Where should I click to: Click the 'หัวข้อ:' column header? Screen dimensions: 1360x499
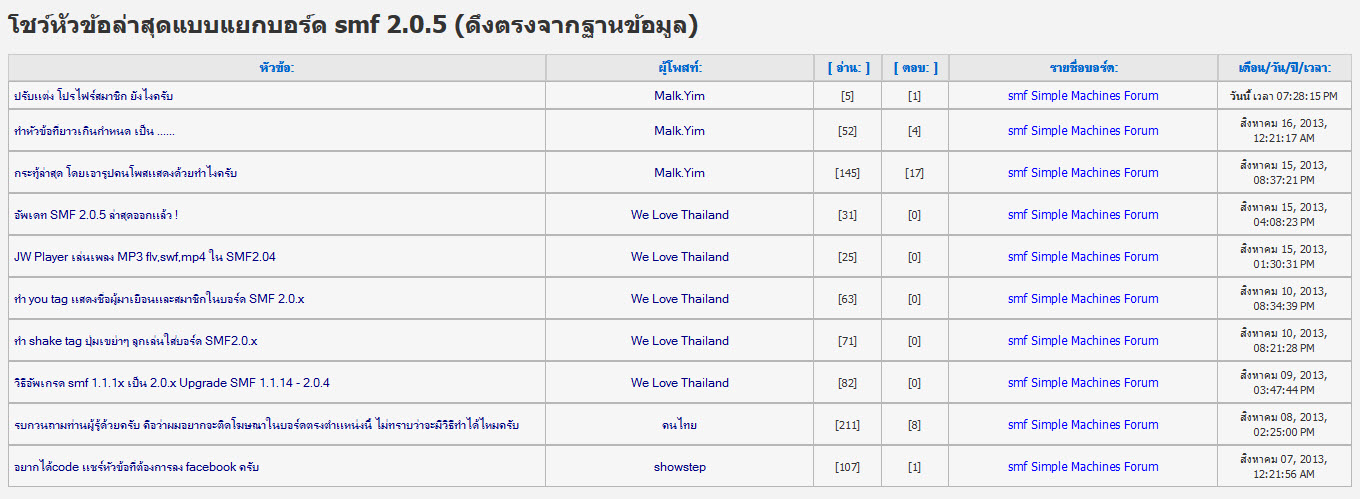coord(276,68)
